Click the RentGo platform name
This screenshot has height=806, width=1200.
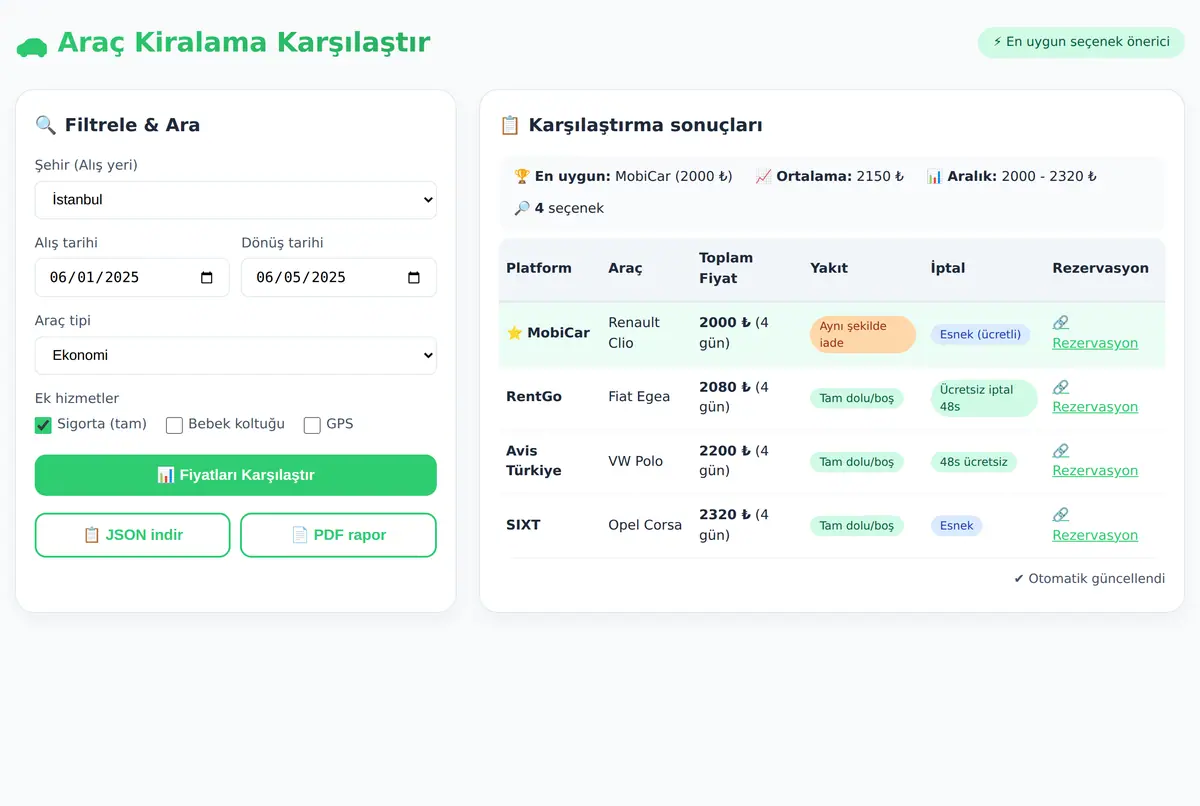[534, 397]
